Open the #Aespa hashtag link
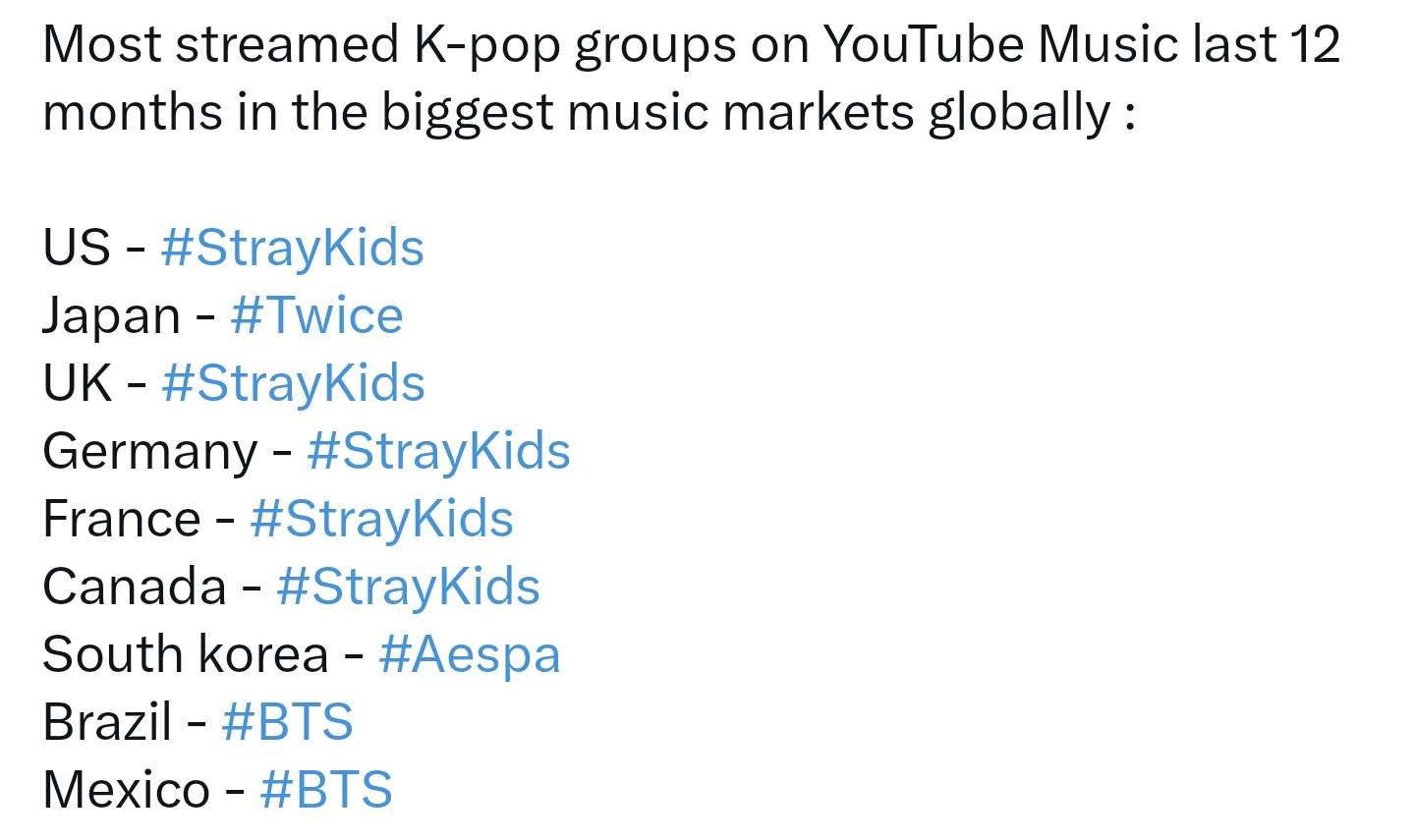1415x840 pixels. (x=470, y=655)
